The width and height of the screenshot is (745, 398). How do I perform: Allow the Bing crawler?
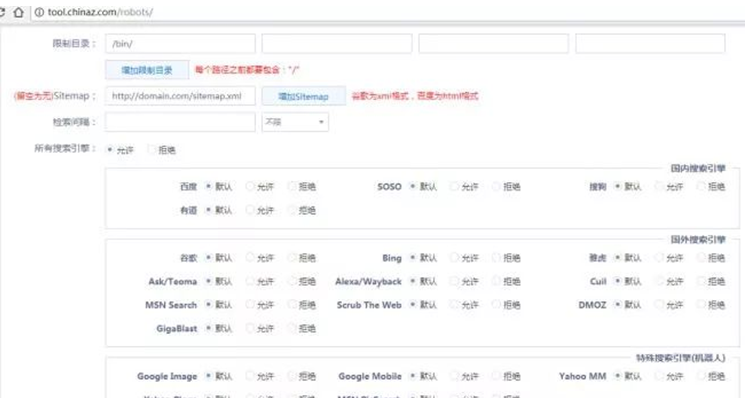click(x=454, y=257)
